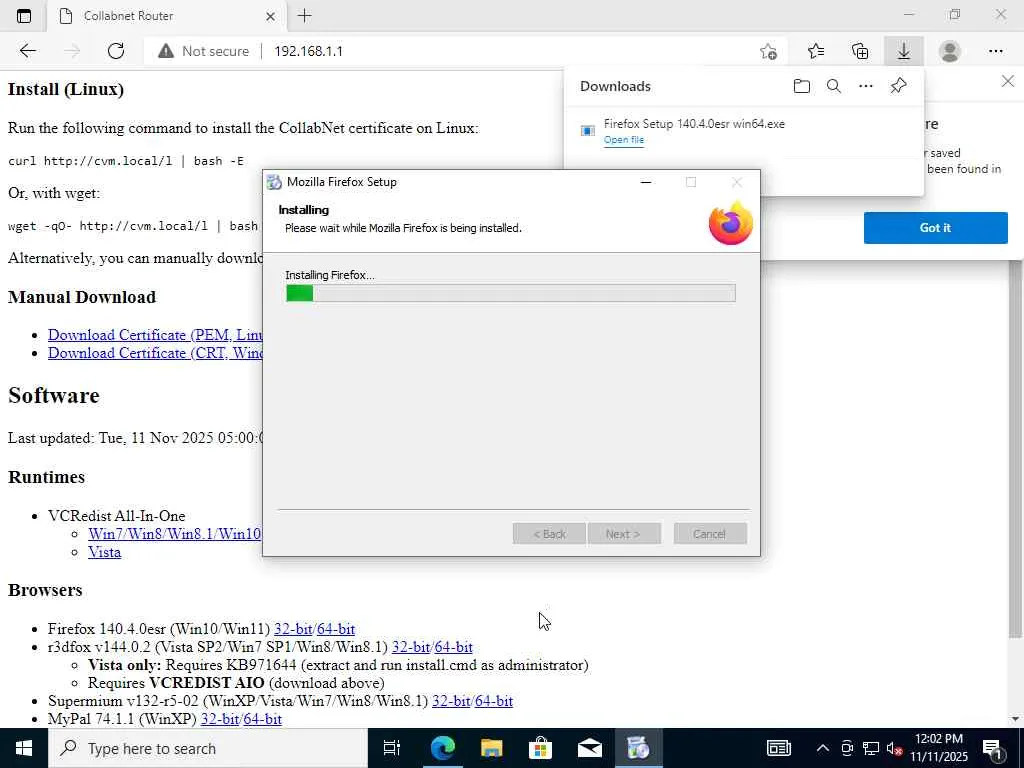Open more options in Downloads panel

(x=865, y=86)
